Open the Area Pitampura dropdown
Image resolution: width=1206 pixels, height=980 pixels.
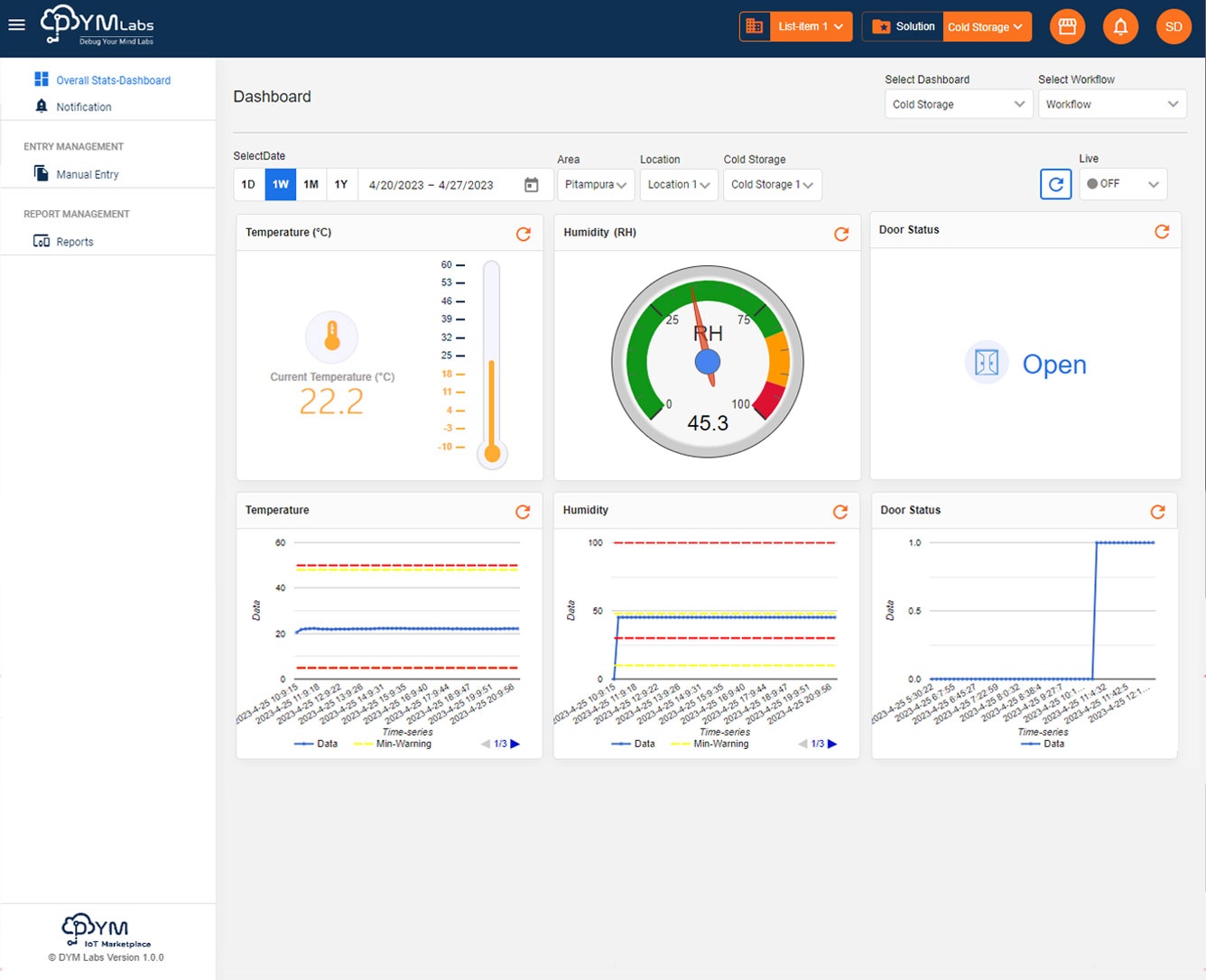tap(596, 184)
